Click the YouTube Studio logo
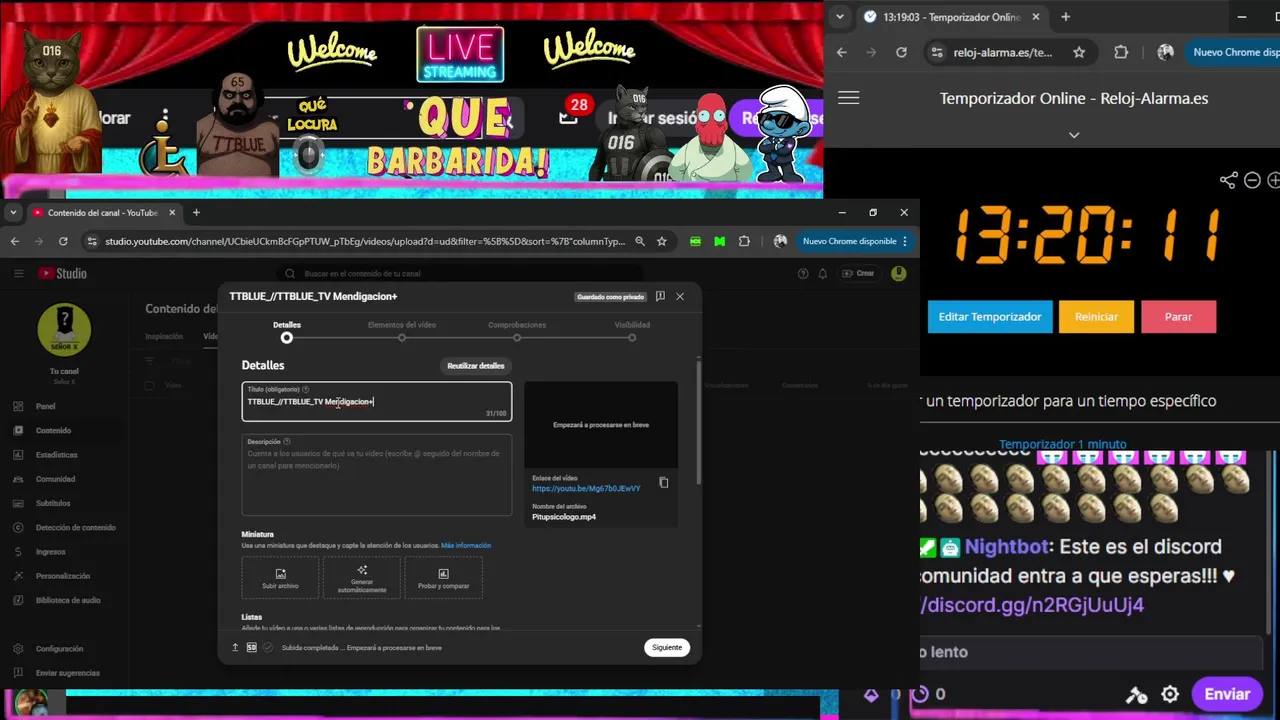This screenshot has height=720, width=1280. [63, 273]
